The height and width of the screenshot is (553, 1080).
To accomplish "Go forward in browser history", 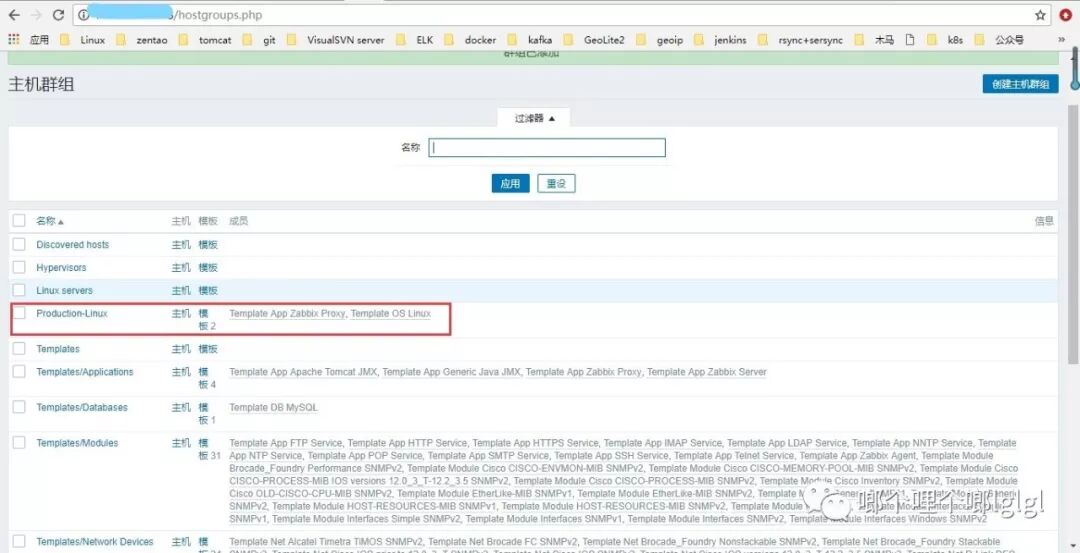I will click(x=36, y=14).
